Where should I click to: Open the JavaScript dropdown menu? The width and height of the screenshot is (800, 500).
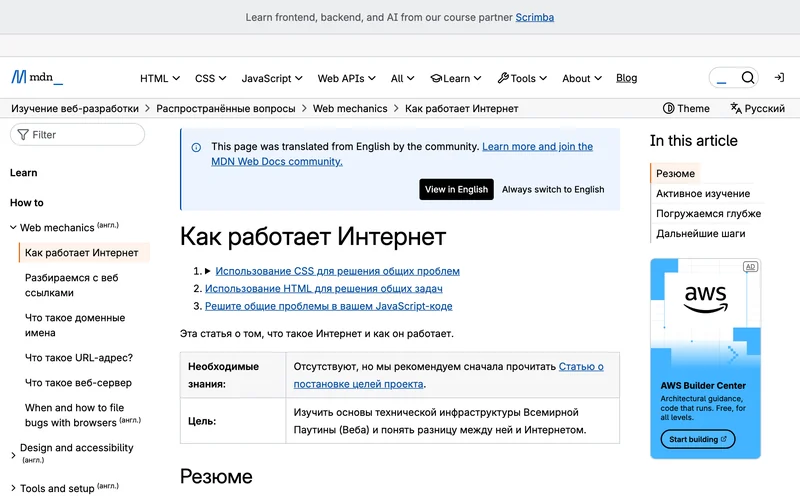(x=272, y=78)
